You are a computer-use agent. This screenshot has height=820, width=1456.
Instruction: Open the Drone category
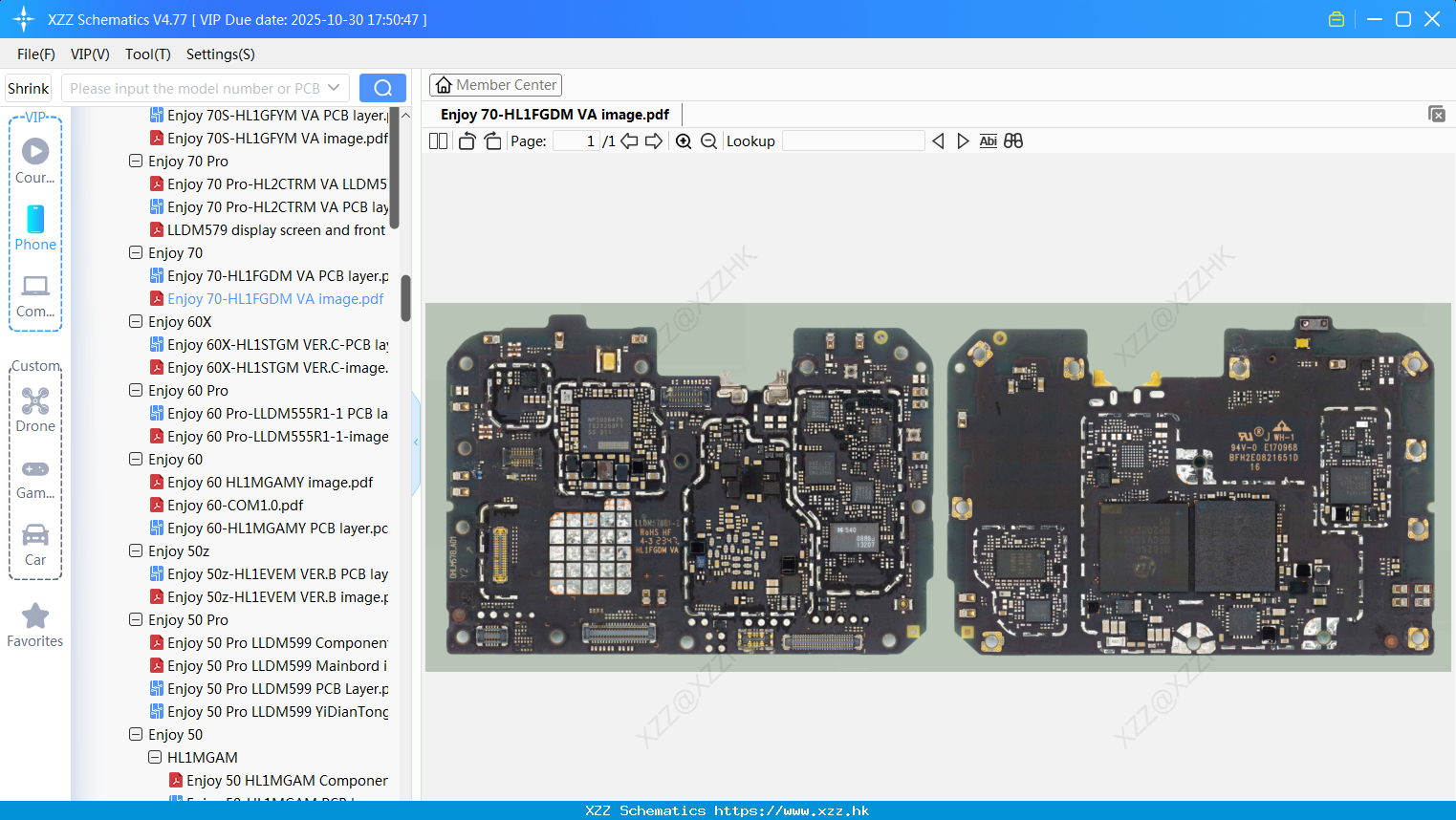(35, 410)
